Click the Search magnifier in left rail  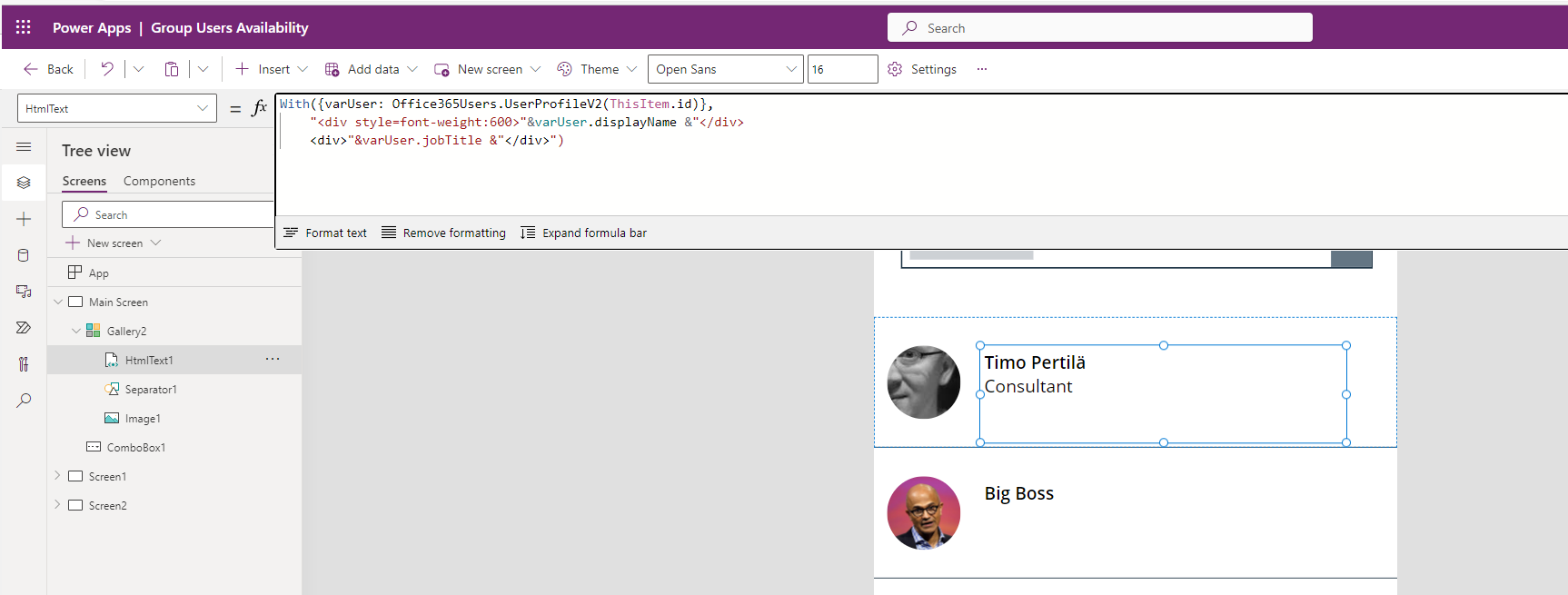(x=24, y=401)
